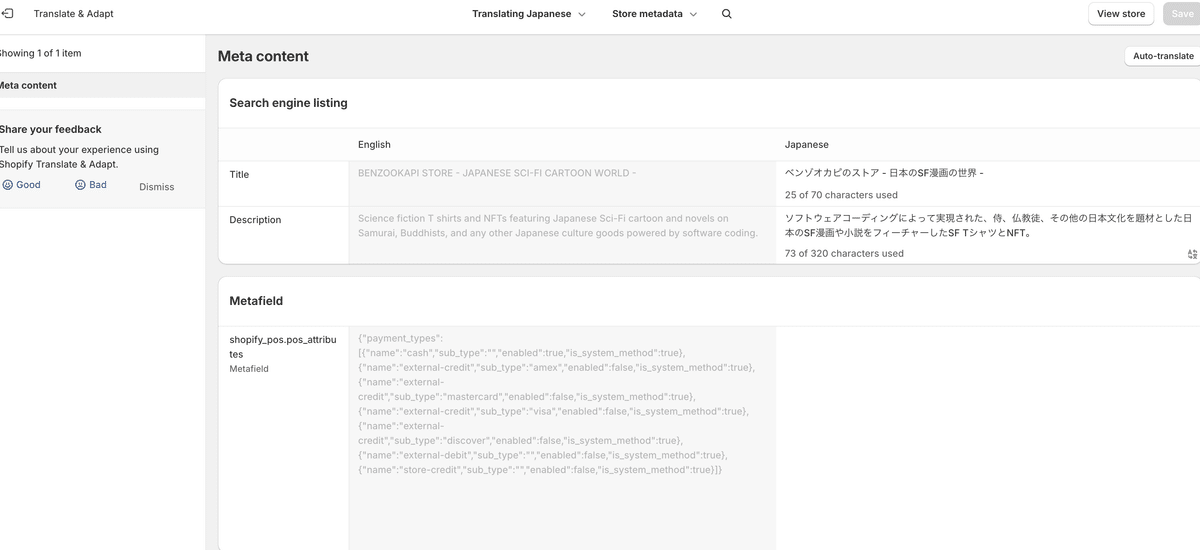This screenshot has height=550, width=1200.
Task: Open the Store metadata resource dropdown
Action: 655,14
